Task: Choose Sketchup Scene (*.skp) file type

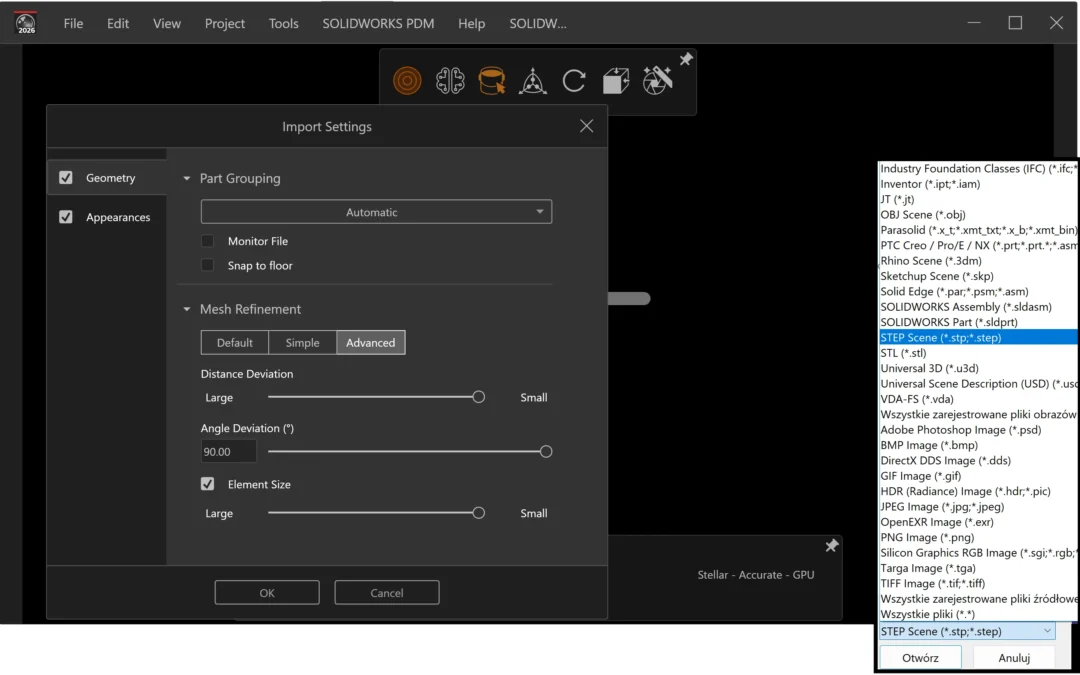Action: pyautogui.click(x=979, y=276)
